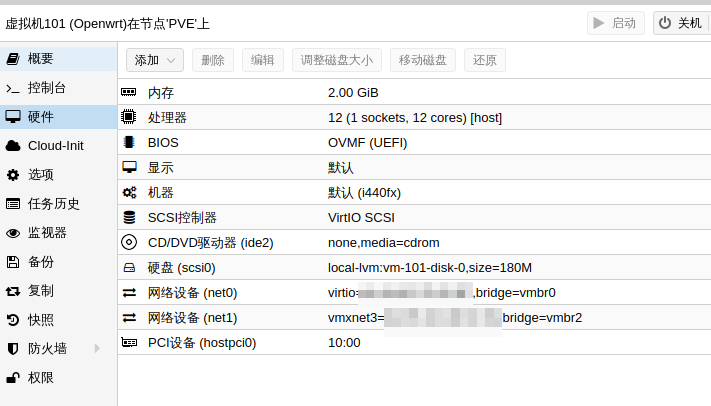Click the memory icon in 内存 row
The height and width of the screenshot is (406, 711).
click(129, 92)
